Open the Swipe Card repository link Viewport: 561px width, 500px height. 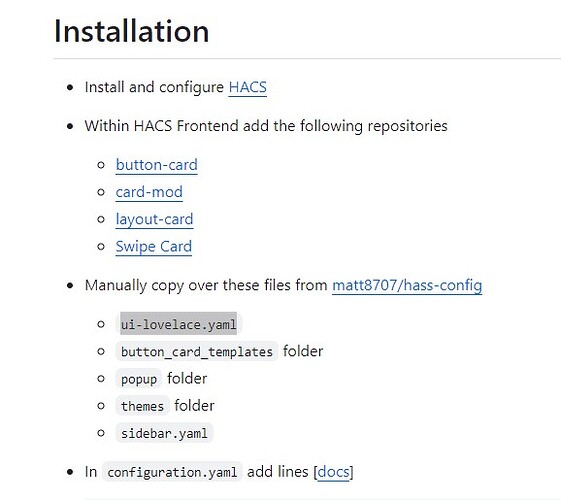[x=153, y=246]
